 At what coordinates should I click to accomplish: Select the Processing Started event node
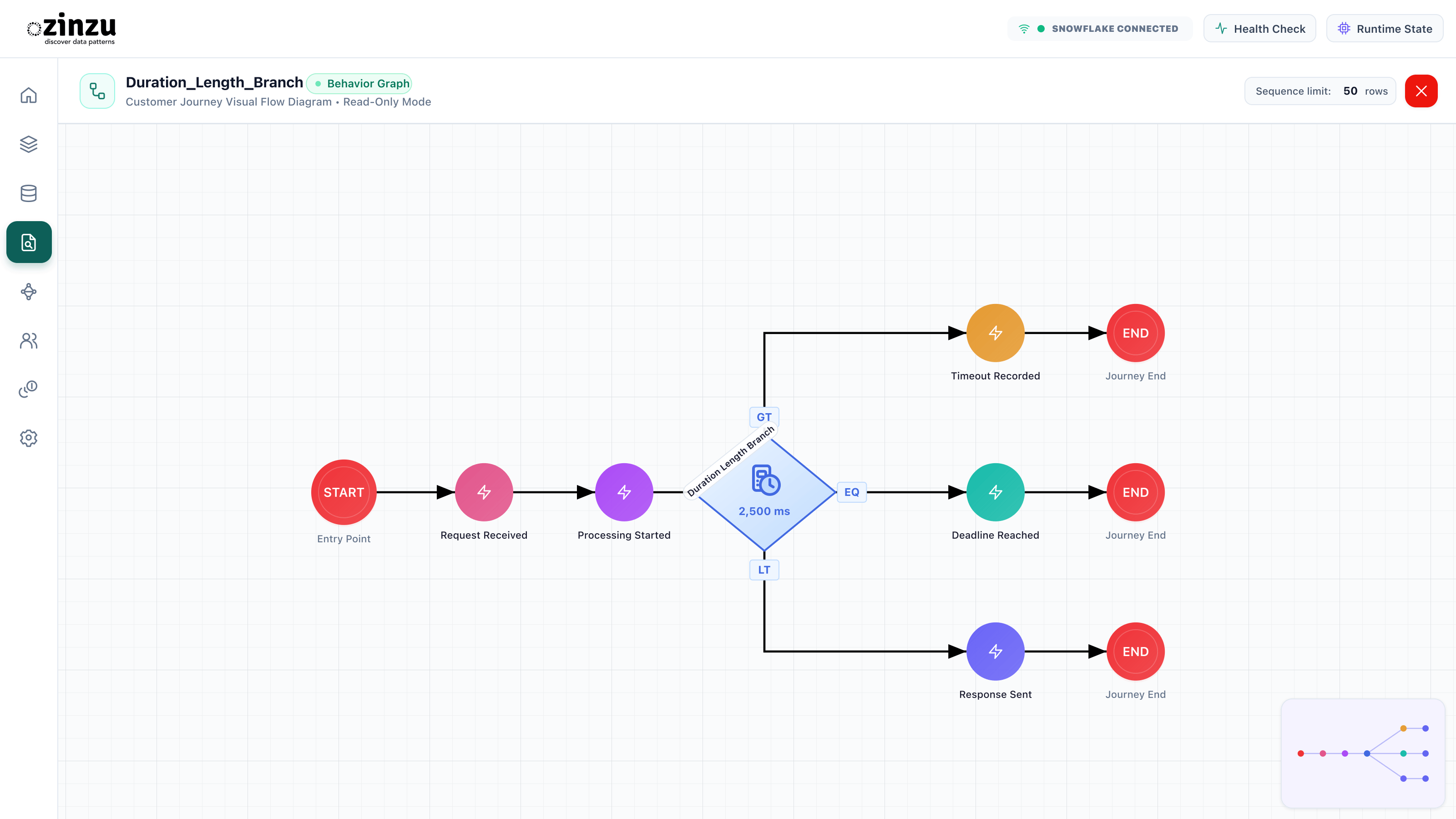click(624, 492)
